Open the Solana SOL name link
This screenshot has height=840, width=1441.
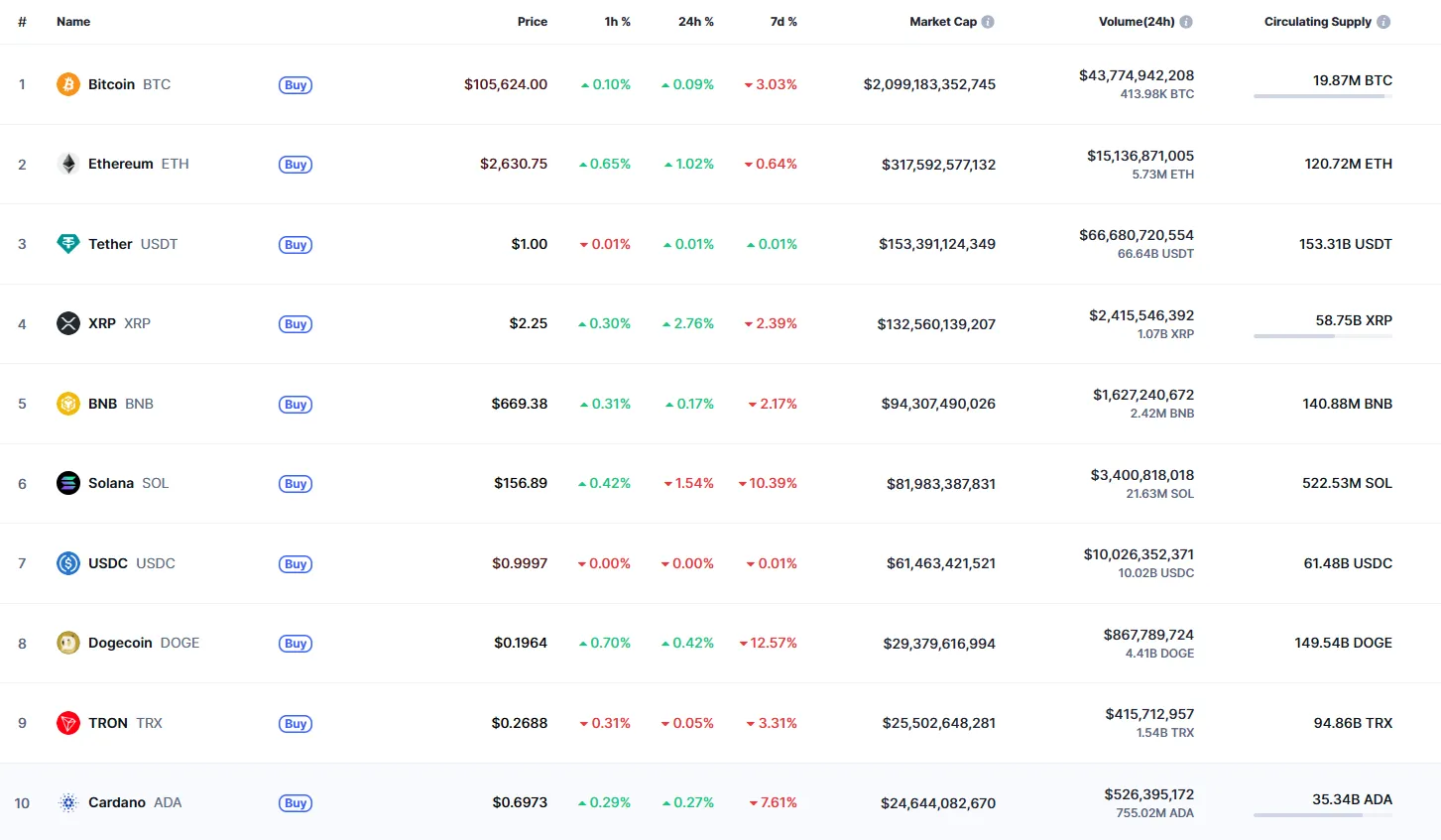pos(129,483)
